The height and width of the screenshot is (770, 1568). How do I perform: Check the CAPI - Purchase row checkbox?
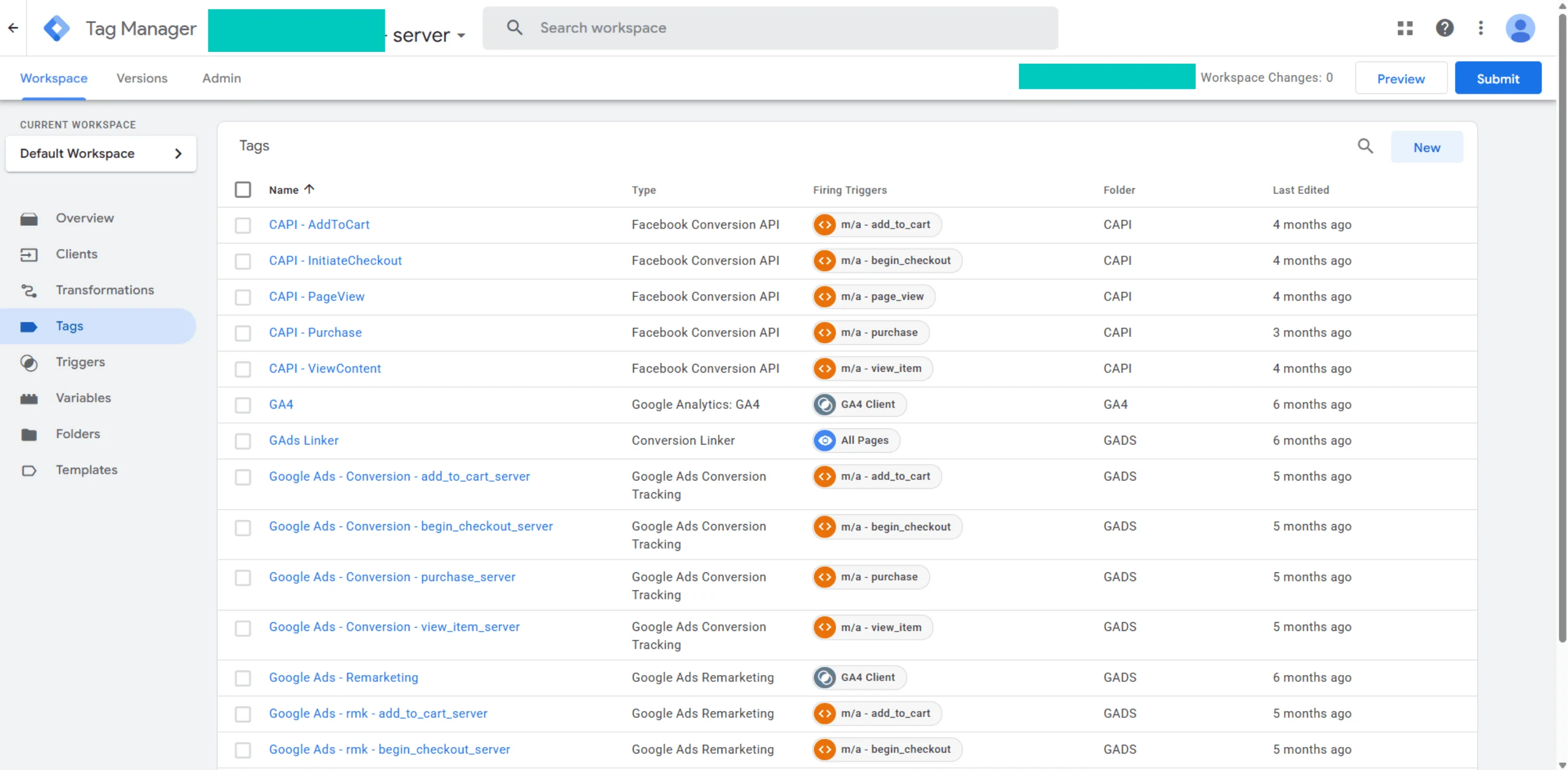pos(243,333)
